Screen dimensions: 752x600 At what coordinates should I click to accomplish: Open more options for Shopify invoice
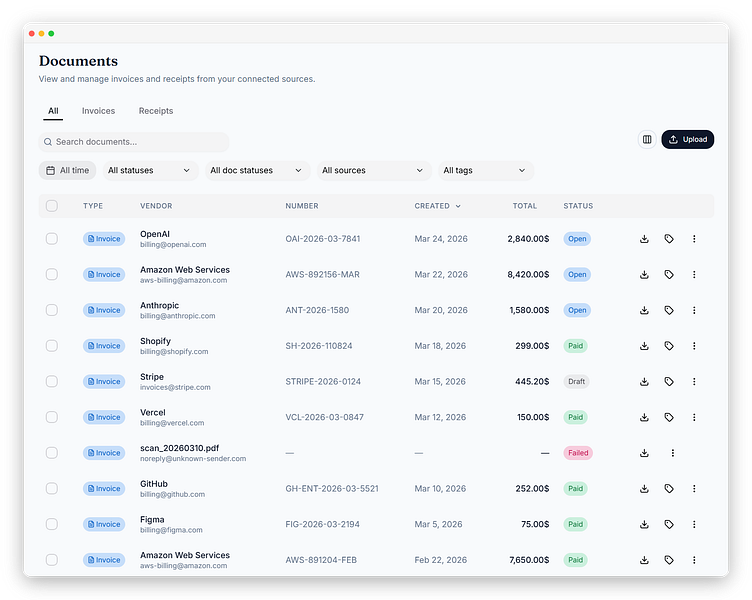pyautogui.click(x=694, y=346)
